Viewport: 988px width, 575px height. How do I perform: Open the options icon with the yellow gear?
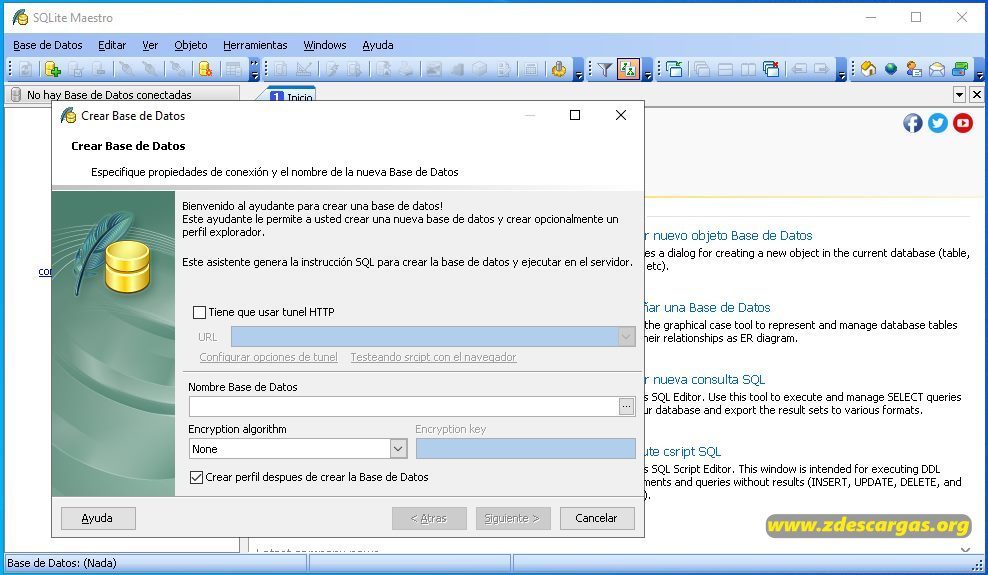(x=558, y=69)
